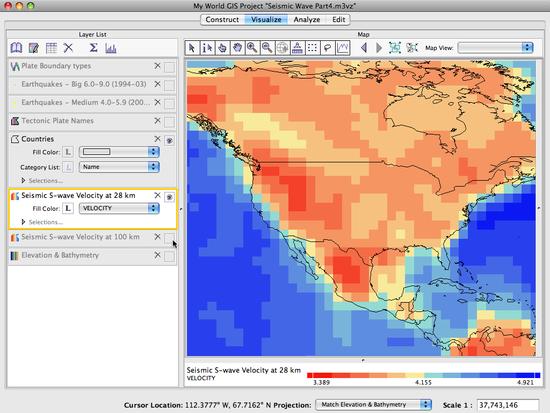This screenshot has width=550, height=413.
Task: Show the Seismic S-wave Velocity at 100 km layer
Action: pos(169,239)
